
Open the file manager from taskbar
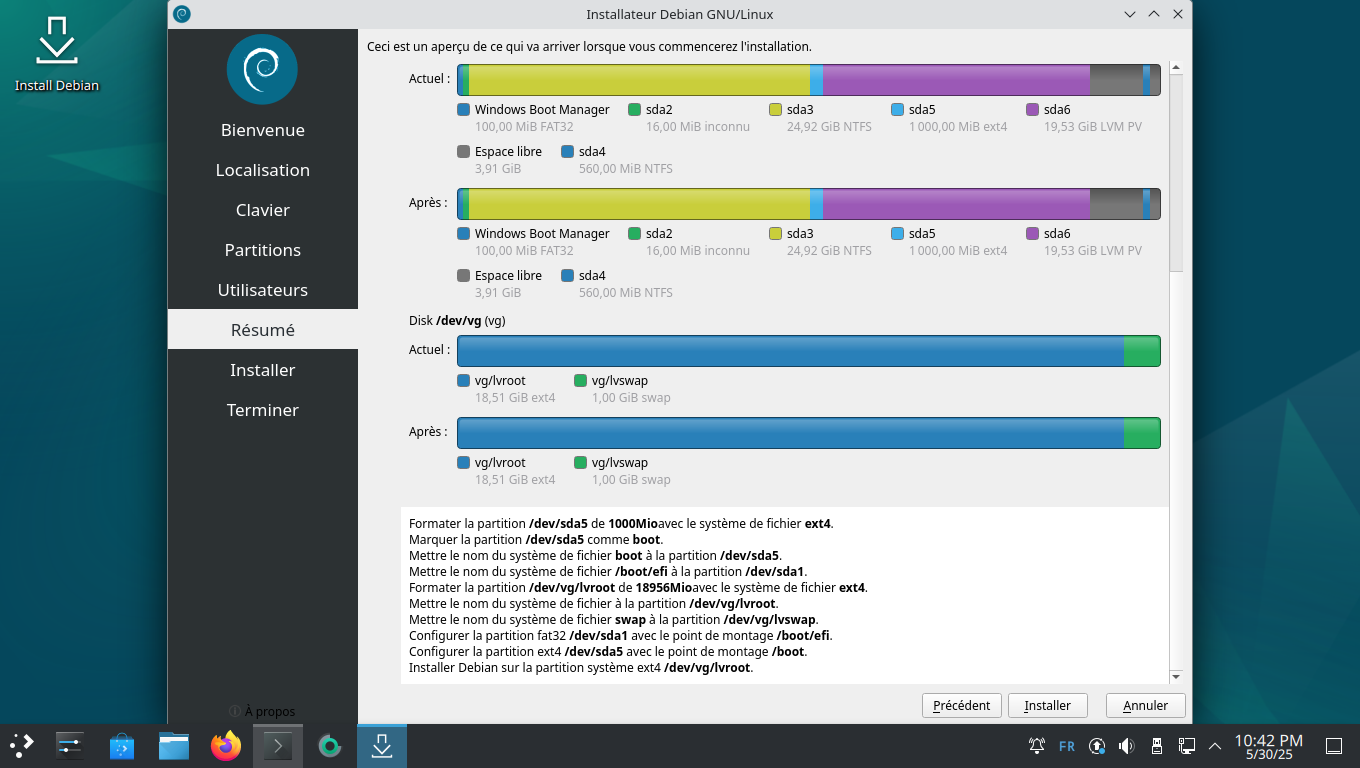point(174,745)
